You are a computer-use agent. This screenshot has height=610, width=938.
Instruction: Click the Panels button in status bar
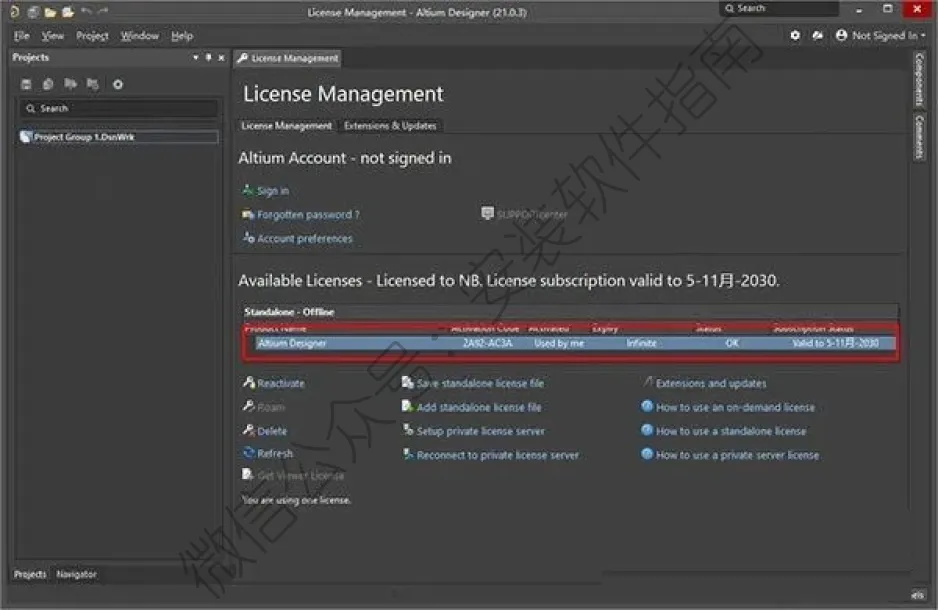917,595
